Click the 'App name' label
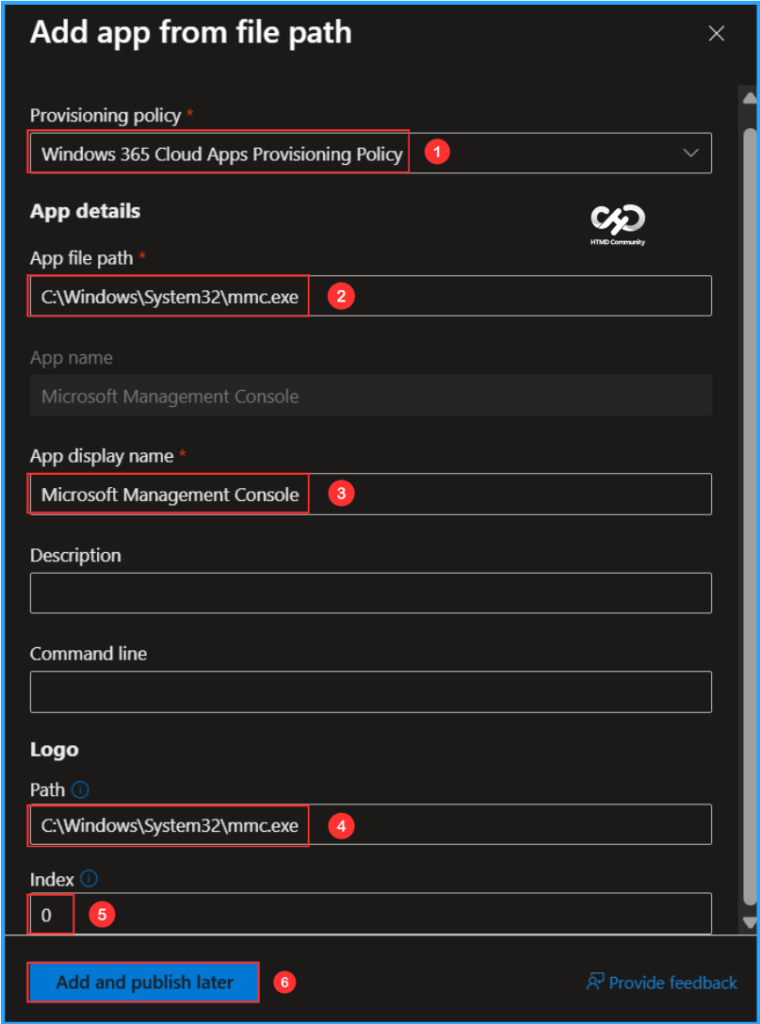 pos(71,358)
